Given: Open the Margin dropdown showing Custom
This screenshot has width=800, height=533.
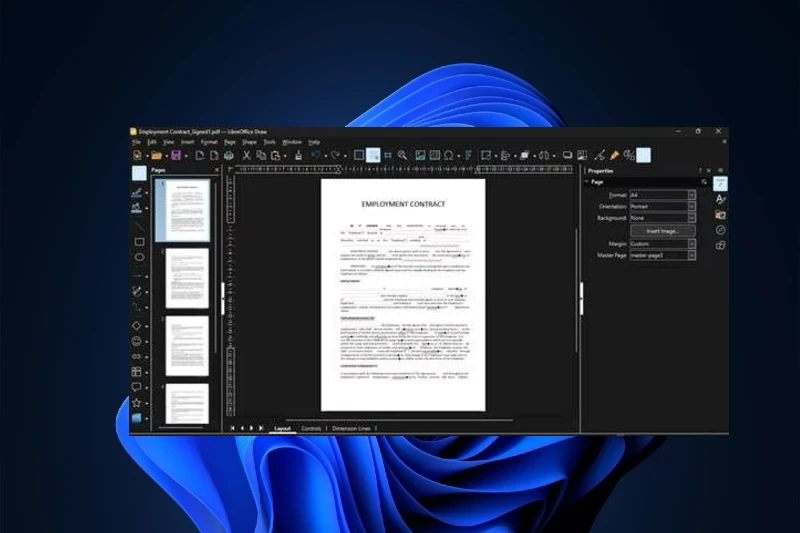Looking at the screenshot, I should pyautogui.click(x=662, y=244).
